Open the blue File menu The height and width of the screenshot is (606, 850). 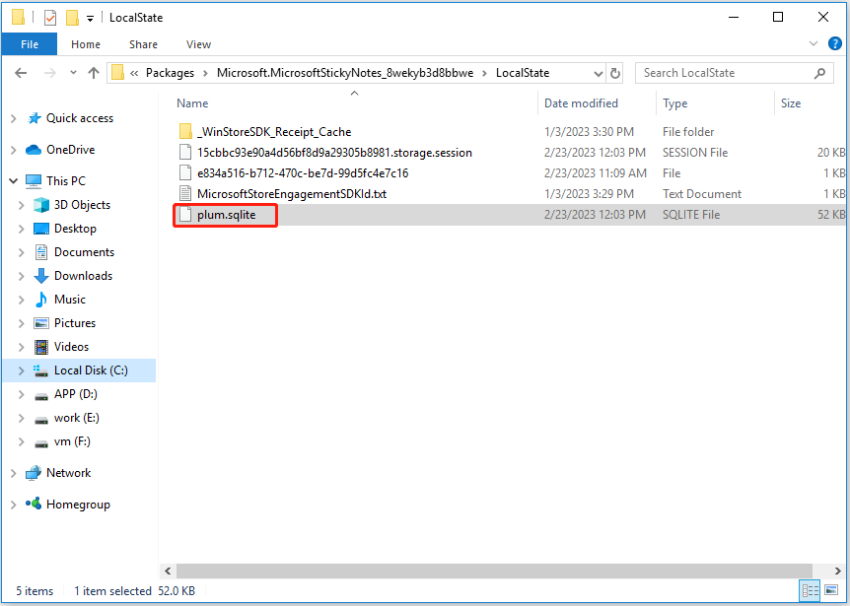[29, 44]
